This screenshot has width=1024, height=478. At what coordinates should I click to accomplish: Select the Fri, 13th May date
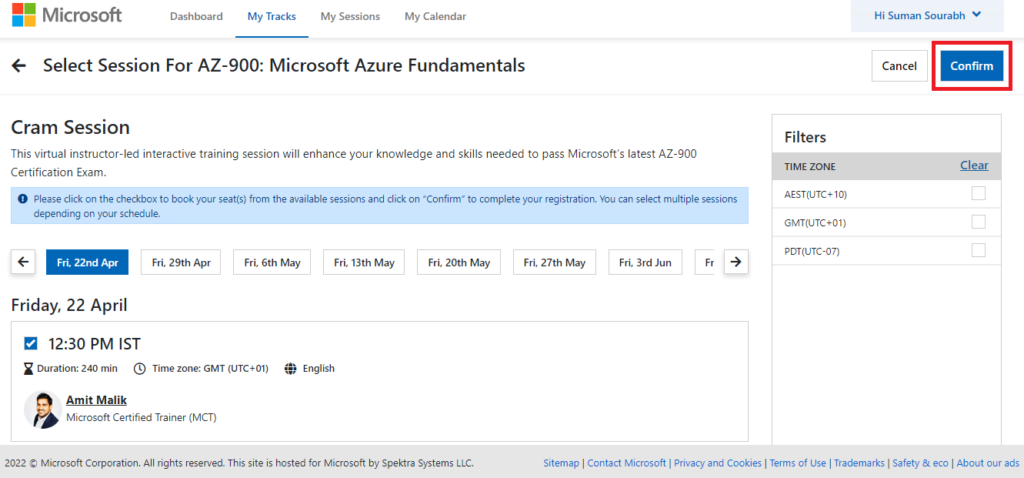coord(364,262)
